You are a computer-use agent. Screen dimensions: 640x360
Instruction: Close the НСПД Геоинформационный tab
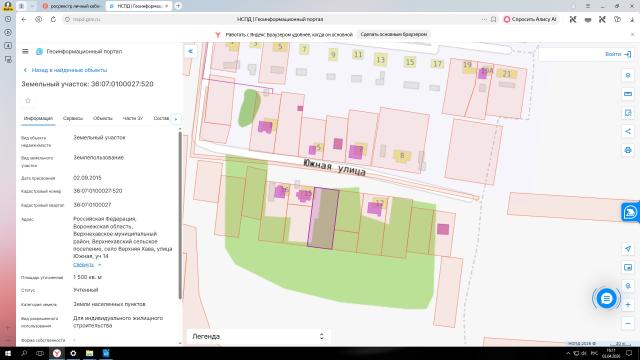click(x=167, y=6)
